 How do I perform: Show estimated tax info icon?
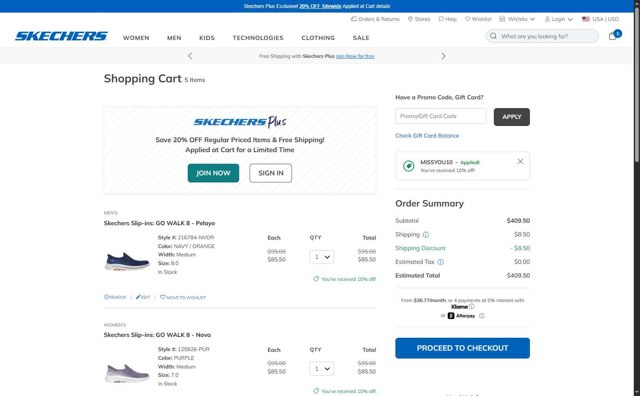[441, 262]
